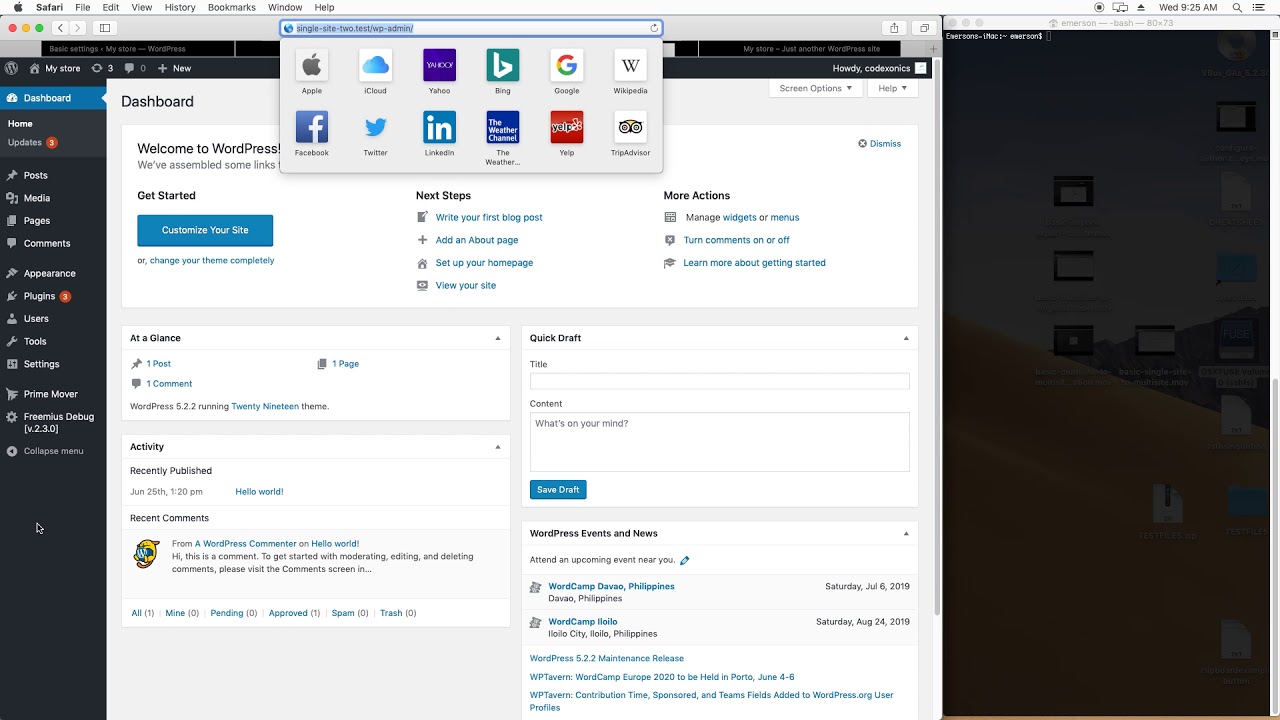Screen dimensions: 1280x720
Task: Open the Yahoo favorite icon
Action: [439, 65]
